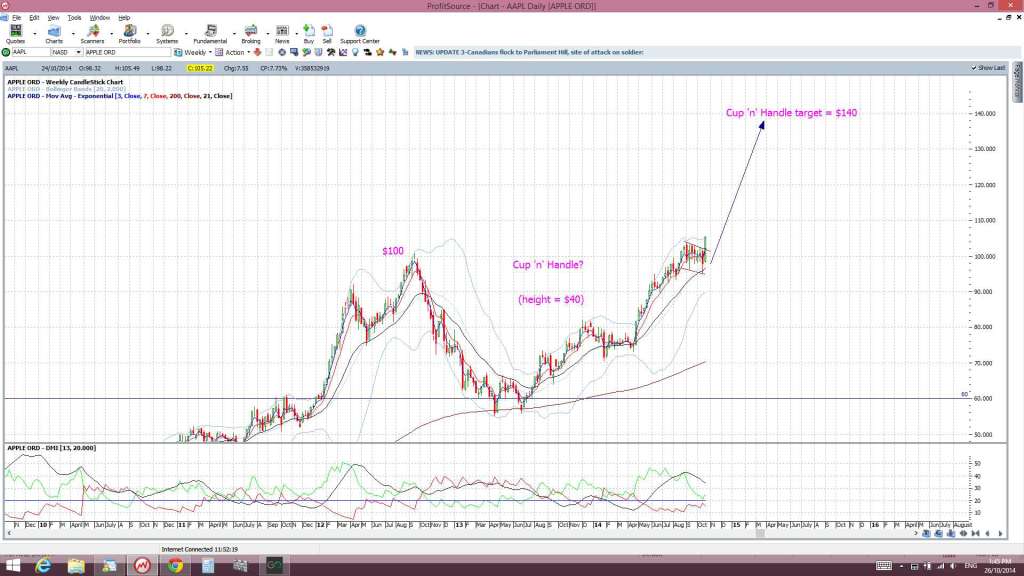Open File Explorer from the taskbar

tap(76, 566)
